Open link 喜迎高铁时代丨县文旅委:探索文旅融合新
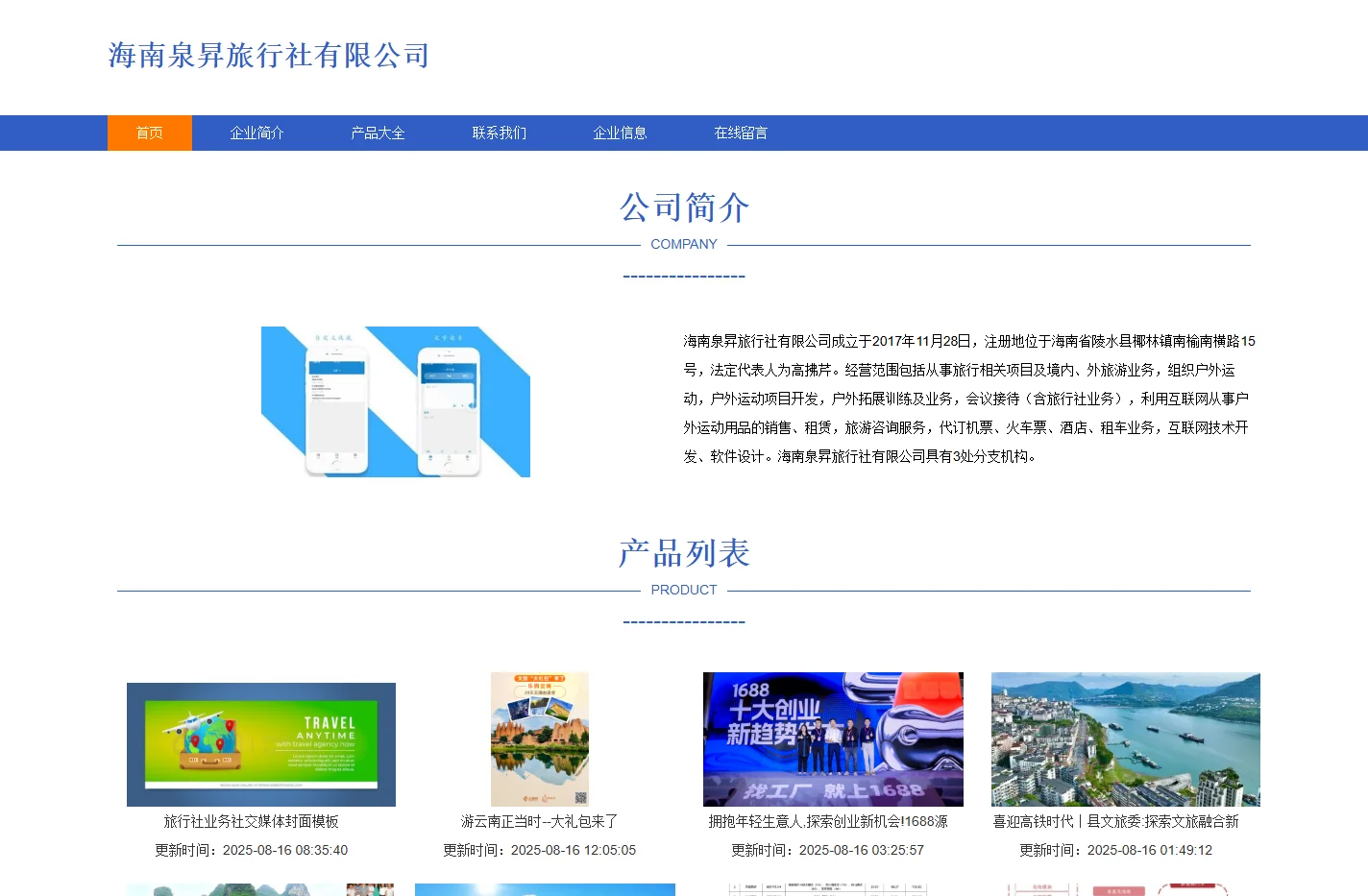This screenshot has width=1368, height=896. tap(1116, 821)
